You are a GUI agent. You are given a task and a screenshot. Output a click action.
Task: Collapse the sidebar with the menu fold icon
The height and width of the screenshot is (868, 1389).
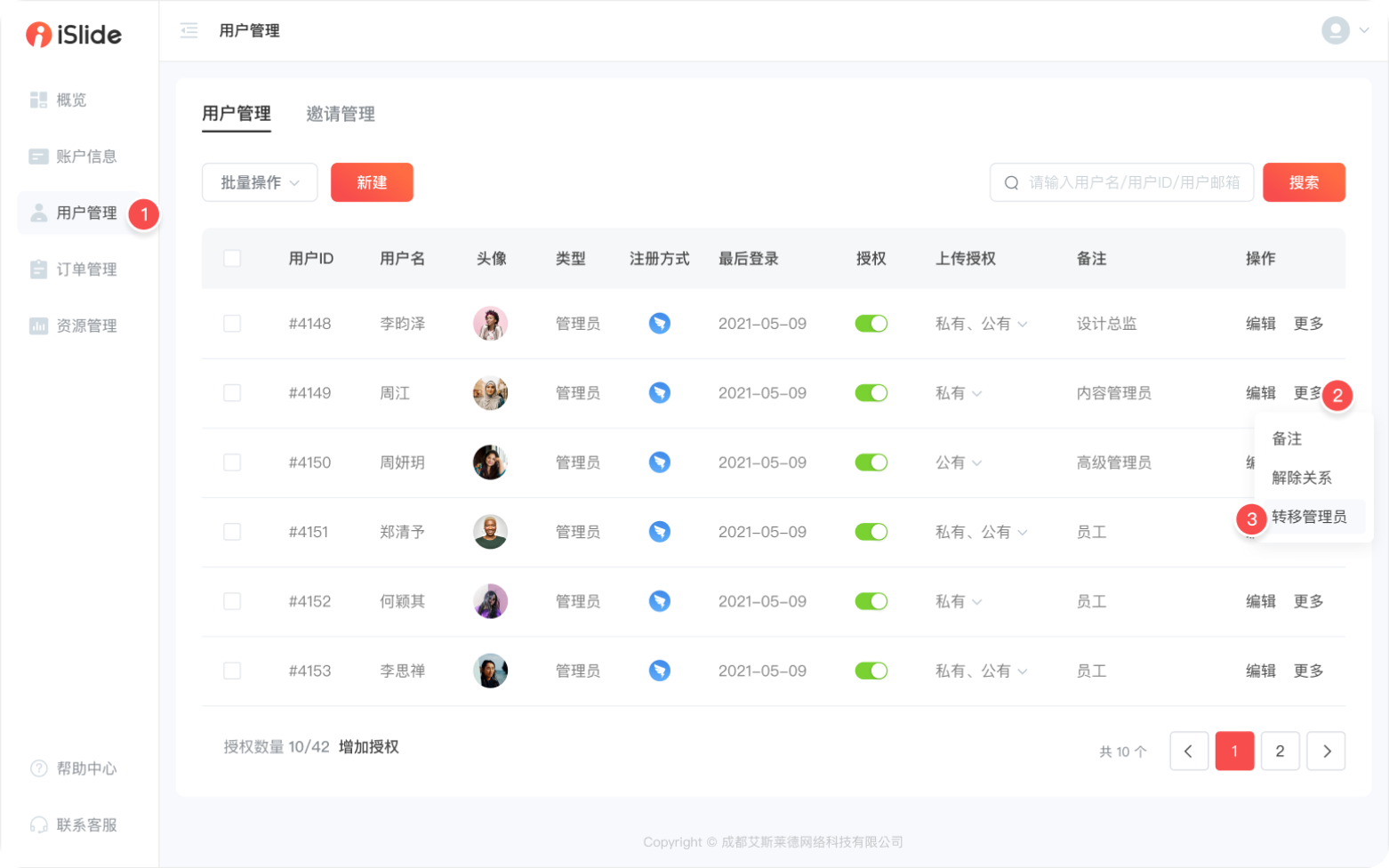(x=189, y=31)
